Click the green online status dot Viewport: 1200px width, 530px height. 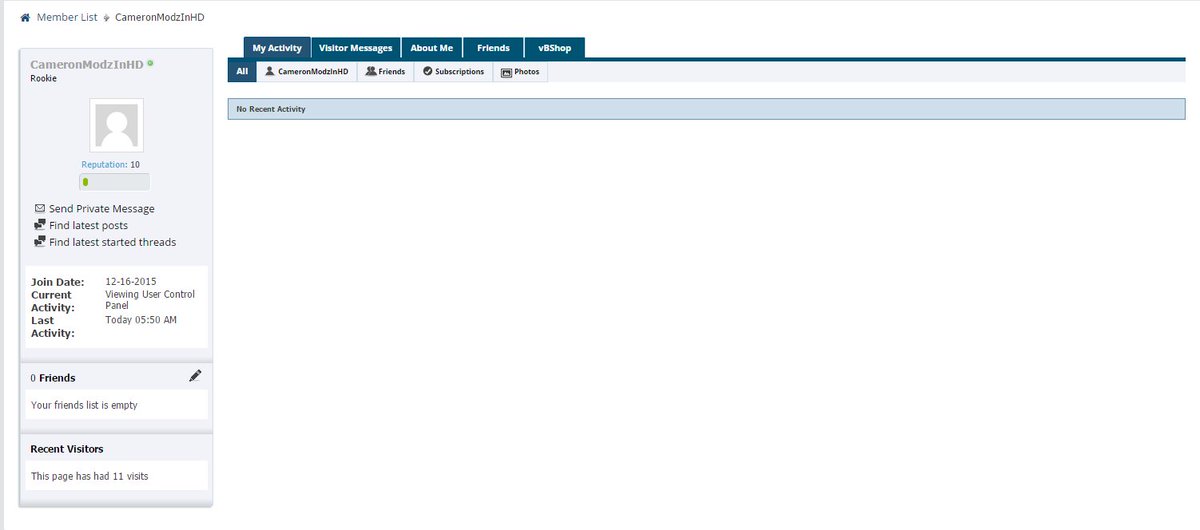point(150,63)
